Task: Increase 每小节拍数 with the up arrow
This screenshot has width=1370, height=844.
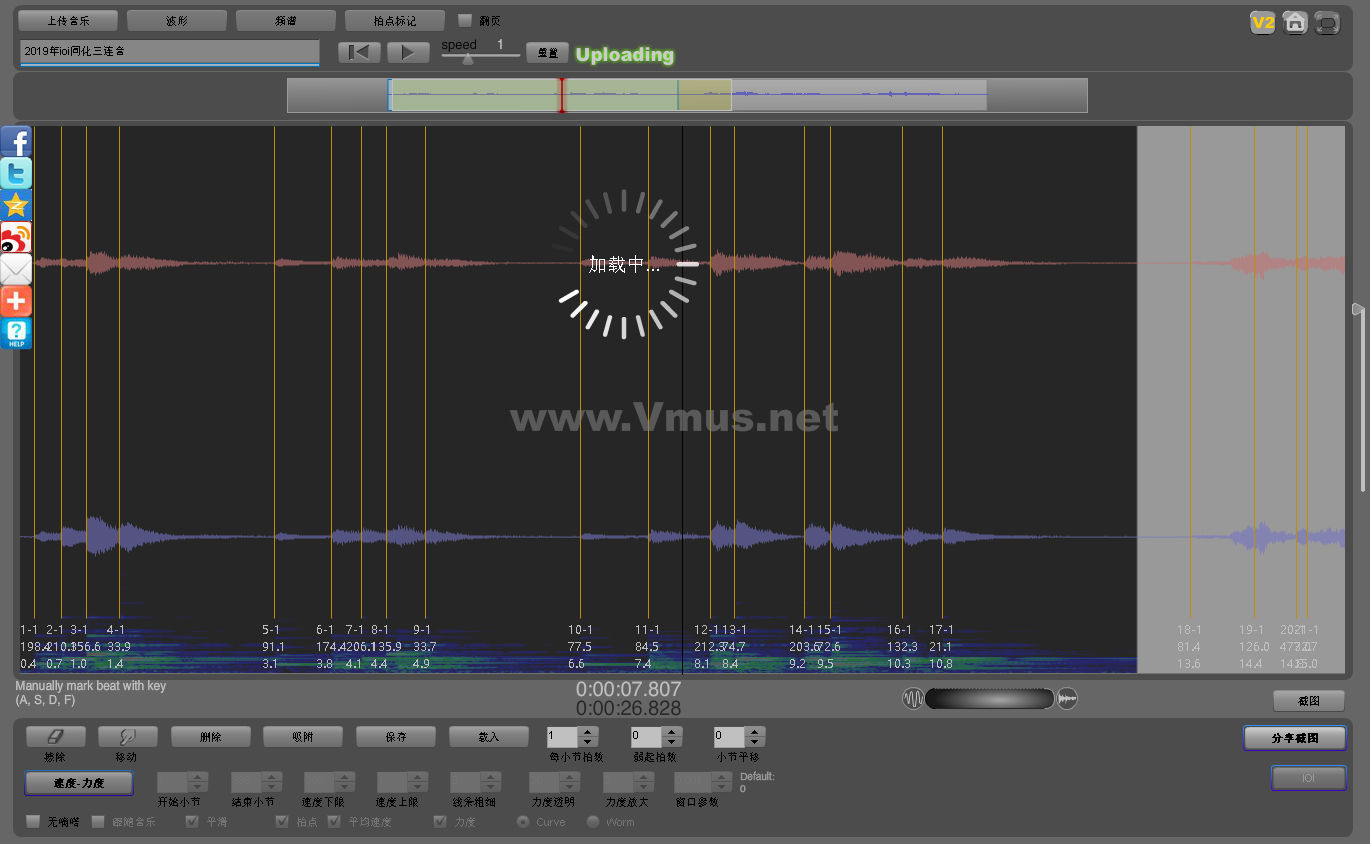Action: (x=588, y=732)
